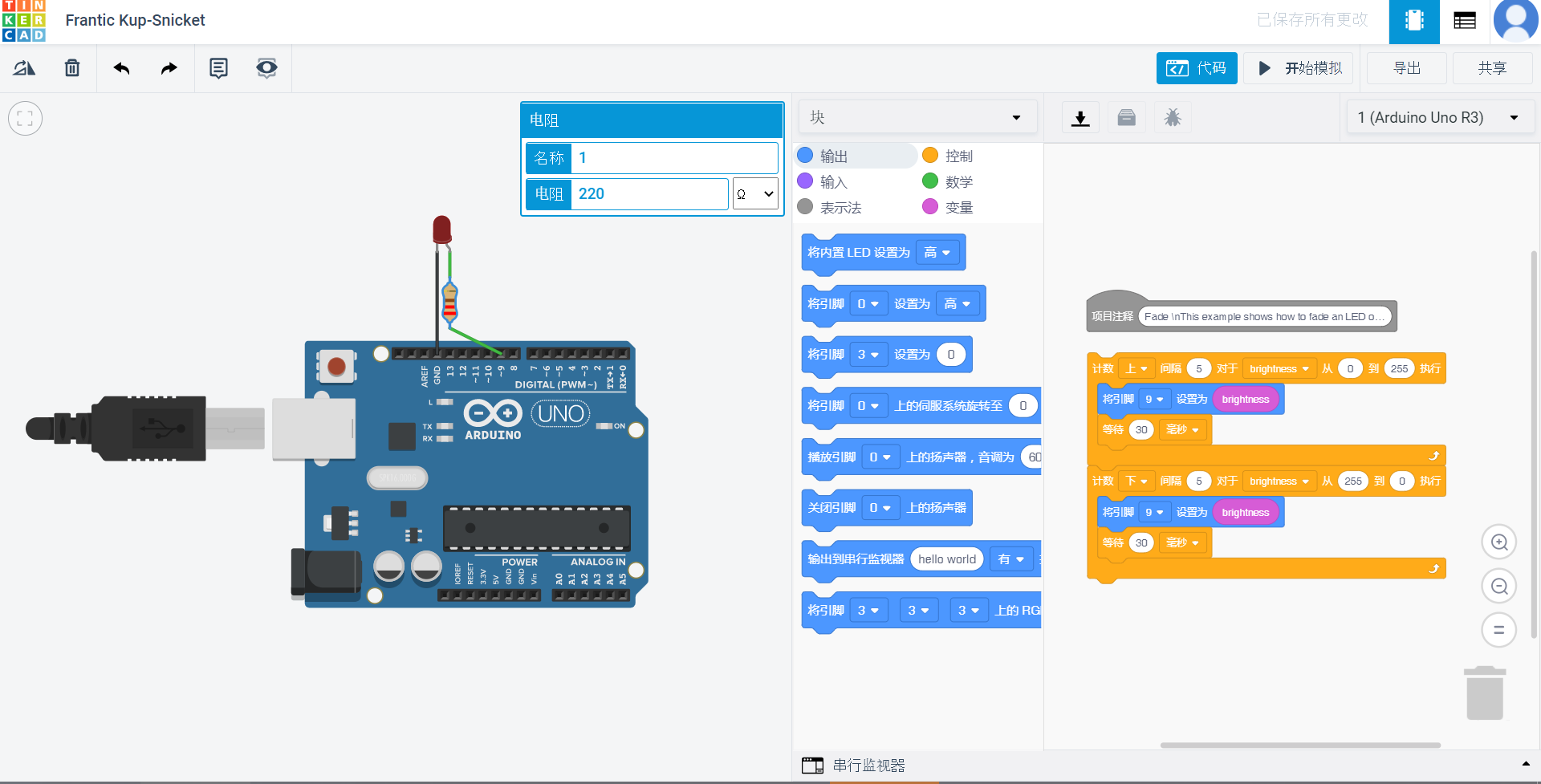Open the libraries icon

coord(1127,118)
